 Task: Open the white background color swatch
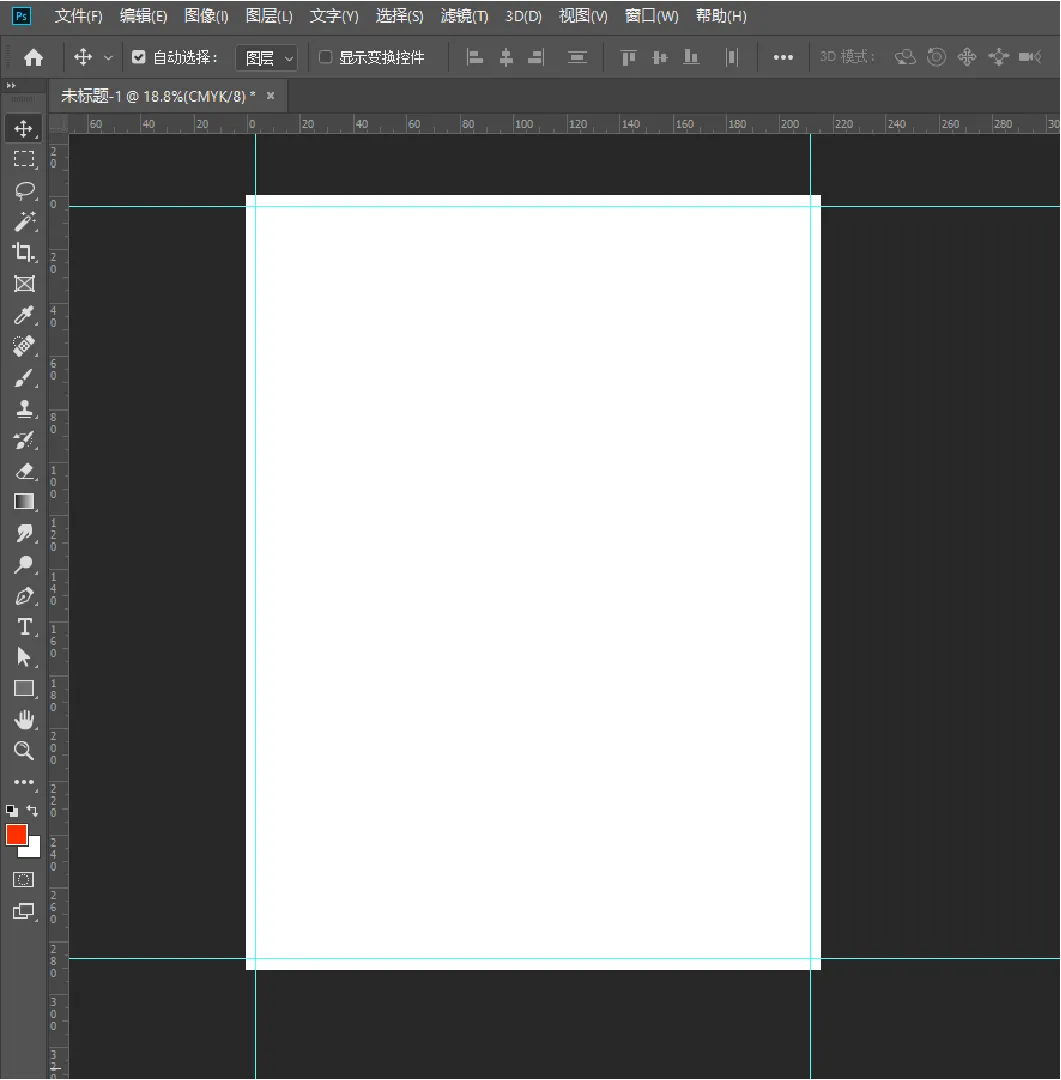[32, 849]
